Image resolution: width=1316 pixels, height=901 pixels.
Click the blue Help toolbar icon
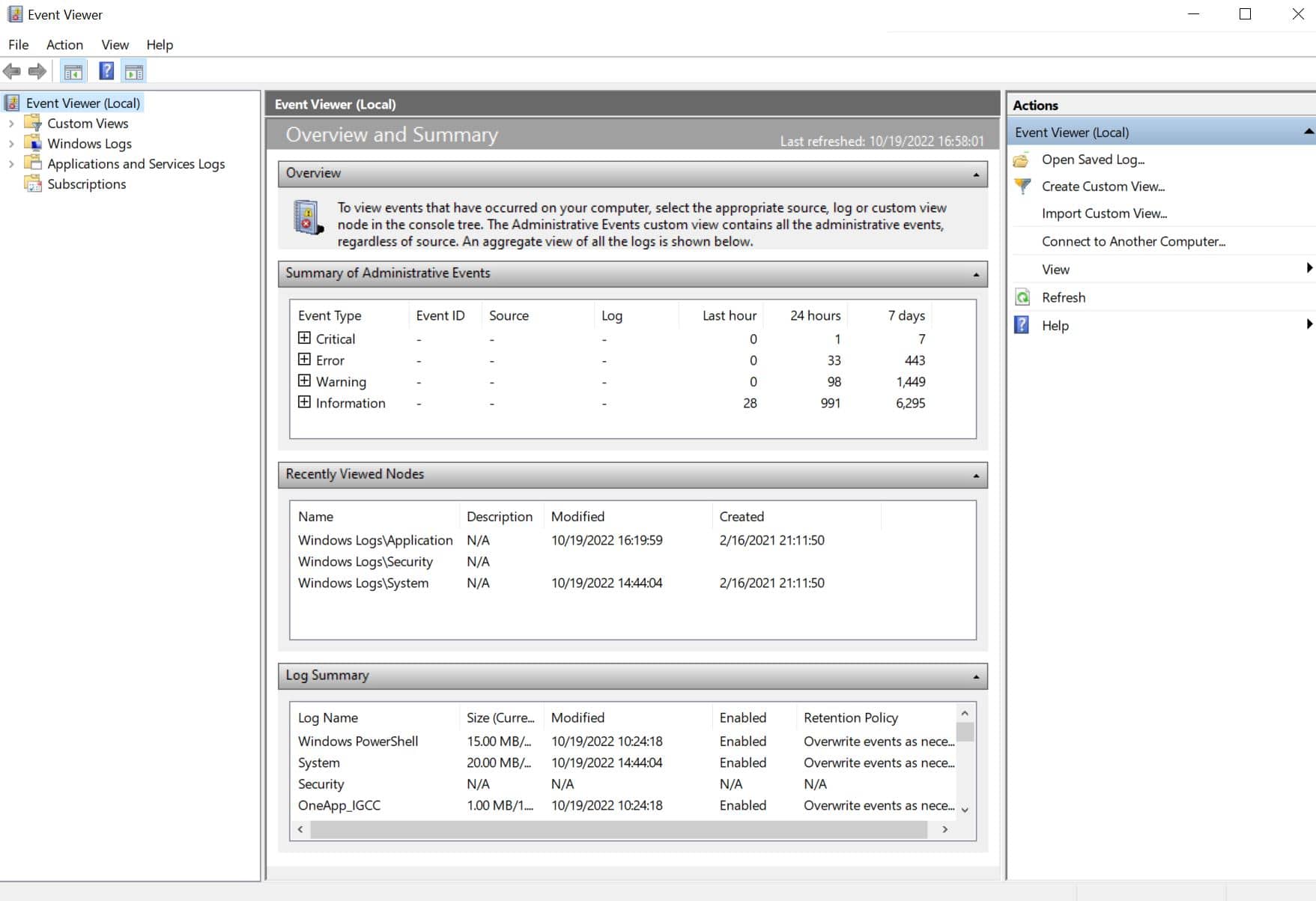pyautogui.click(x=106, y=71)
